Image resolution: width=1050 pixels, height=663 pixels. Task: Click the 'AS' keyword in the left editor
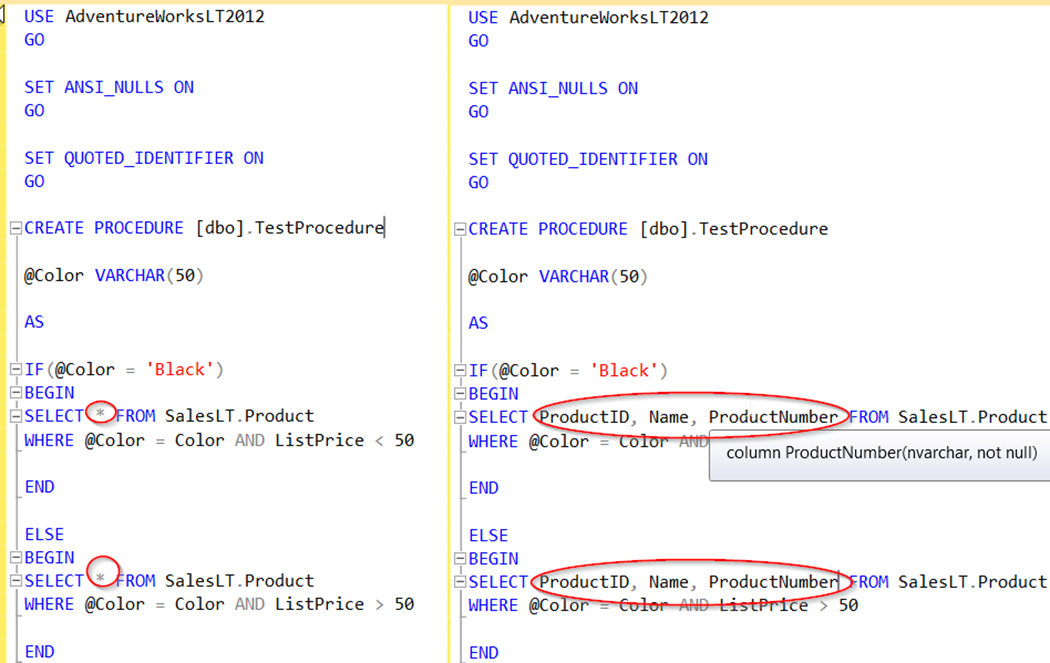[34, 322]
